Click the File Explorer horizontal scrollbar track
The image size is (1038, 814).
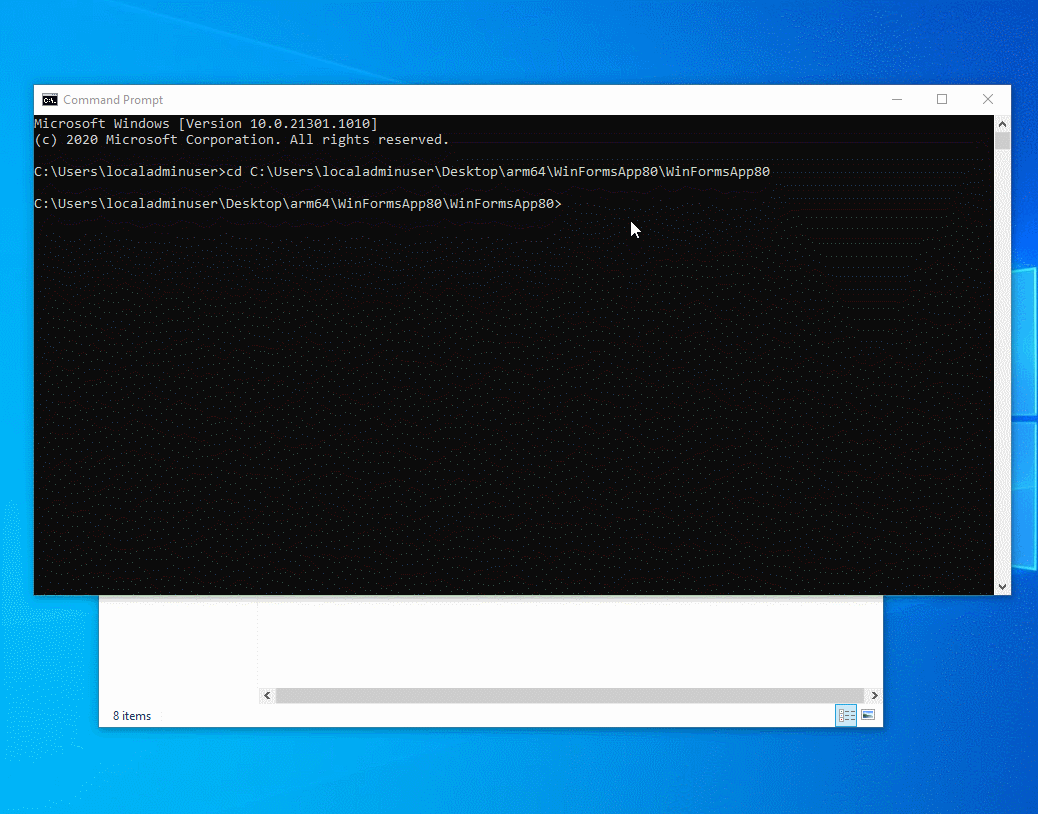coord(570,696)
